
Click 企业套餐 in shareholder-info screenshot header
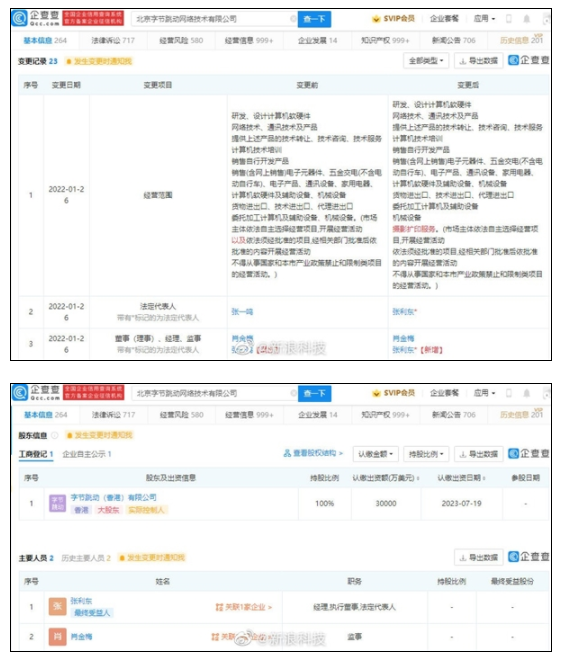tap(444, 393)
